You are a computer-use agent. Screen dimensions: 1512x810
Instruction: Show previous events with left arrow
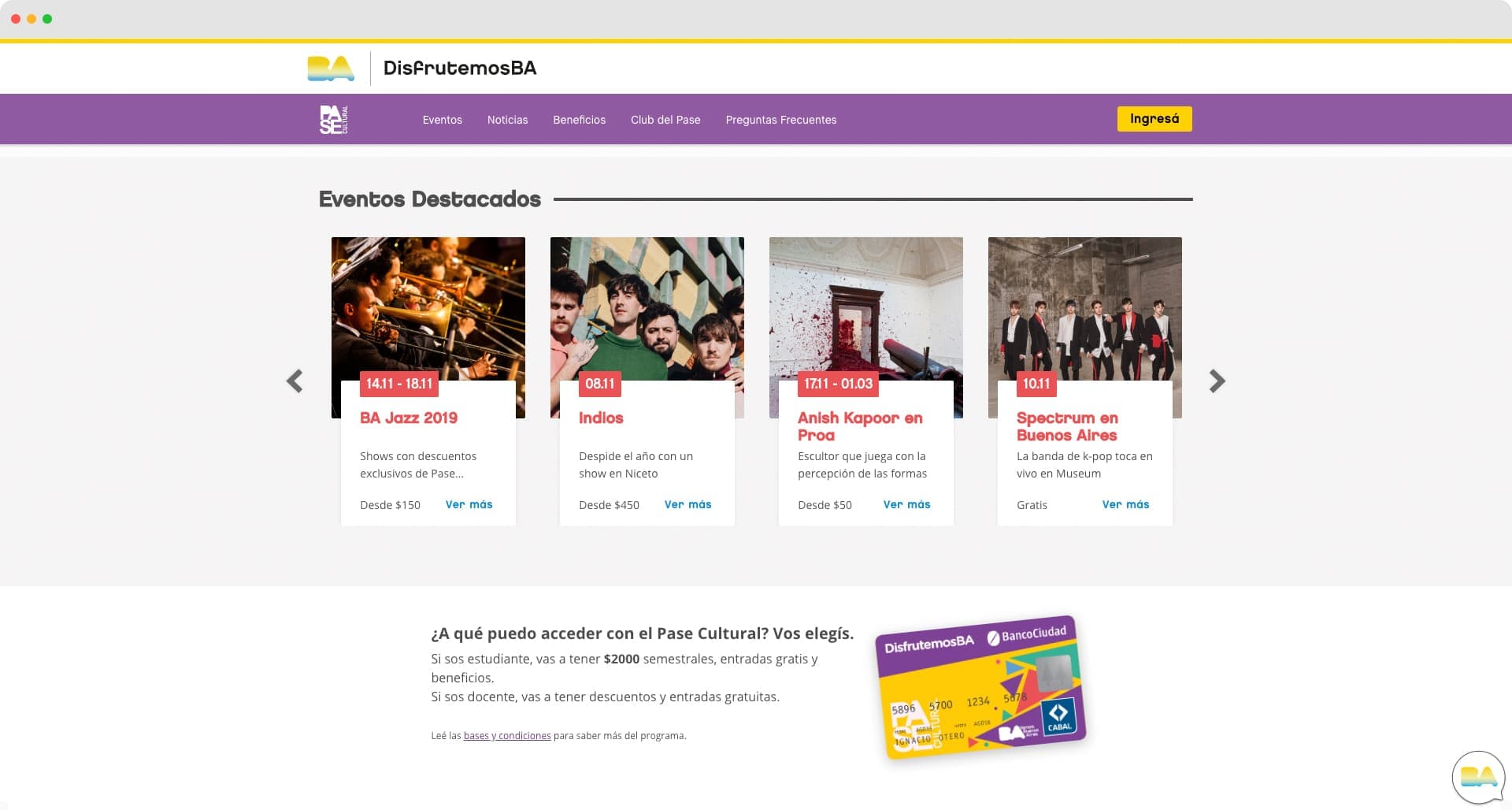pyautogui.click(x=295, y=381)
